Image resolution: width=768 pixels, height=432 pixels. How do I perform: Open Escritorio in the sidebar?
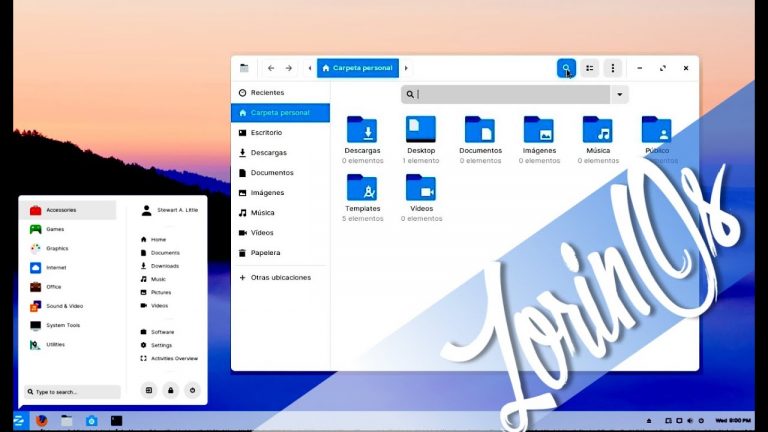click(281, 133)
